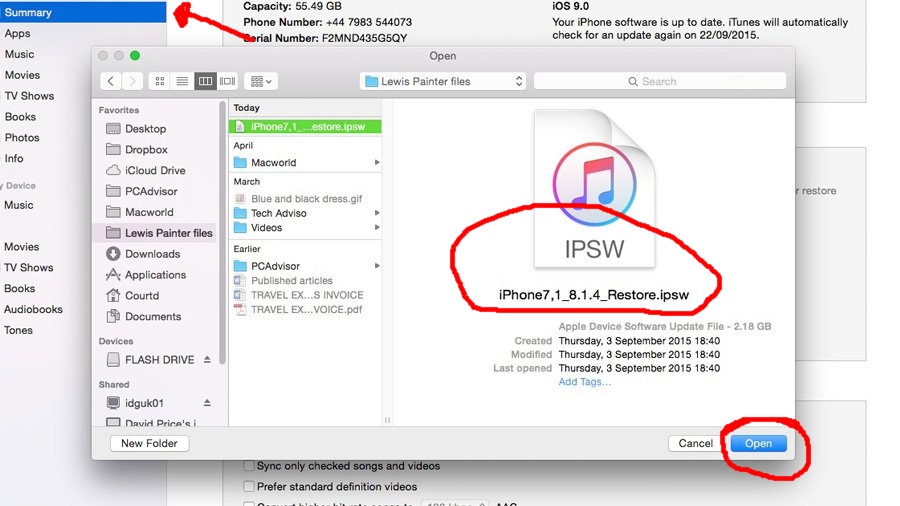Switch to column view
This screenshot has width=900, height=506.
pyautogui.click(x=205, y=81)
